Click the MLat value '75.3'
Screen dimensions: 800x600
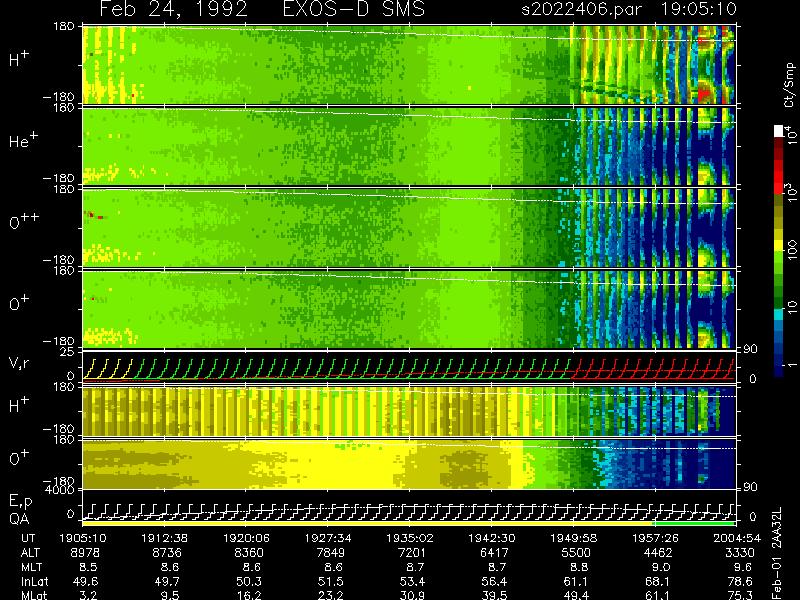pyautogui.click(x=740, y=595)
